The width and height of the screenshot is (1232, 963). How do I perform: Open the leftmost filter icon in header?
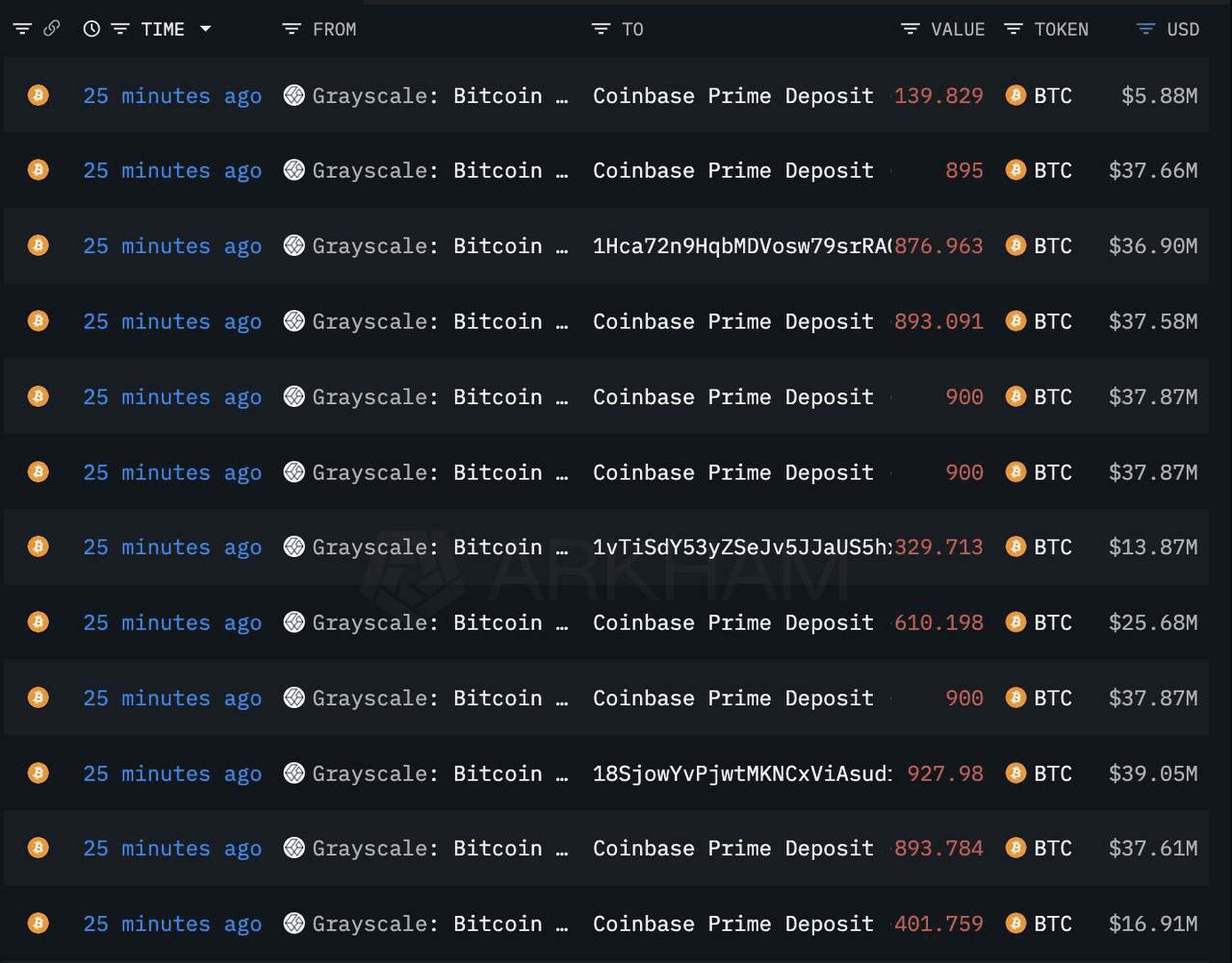click(22, 29)
